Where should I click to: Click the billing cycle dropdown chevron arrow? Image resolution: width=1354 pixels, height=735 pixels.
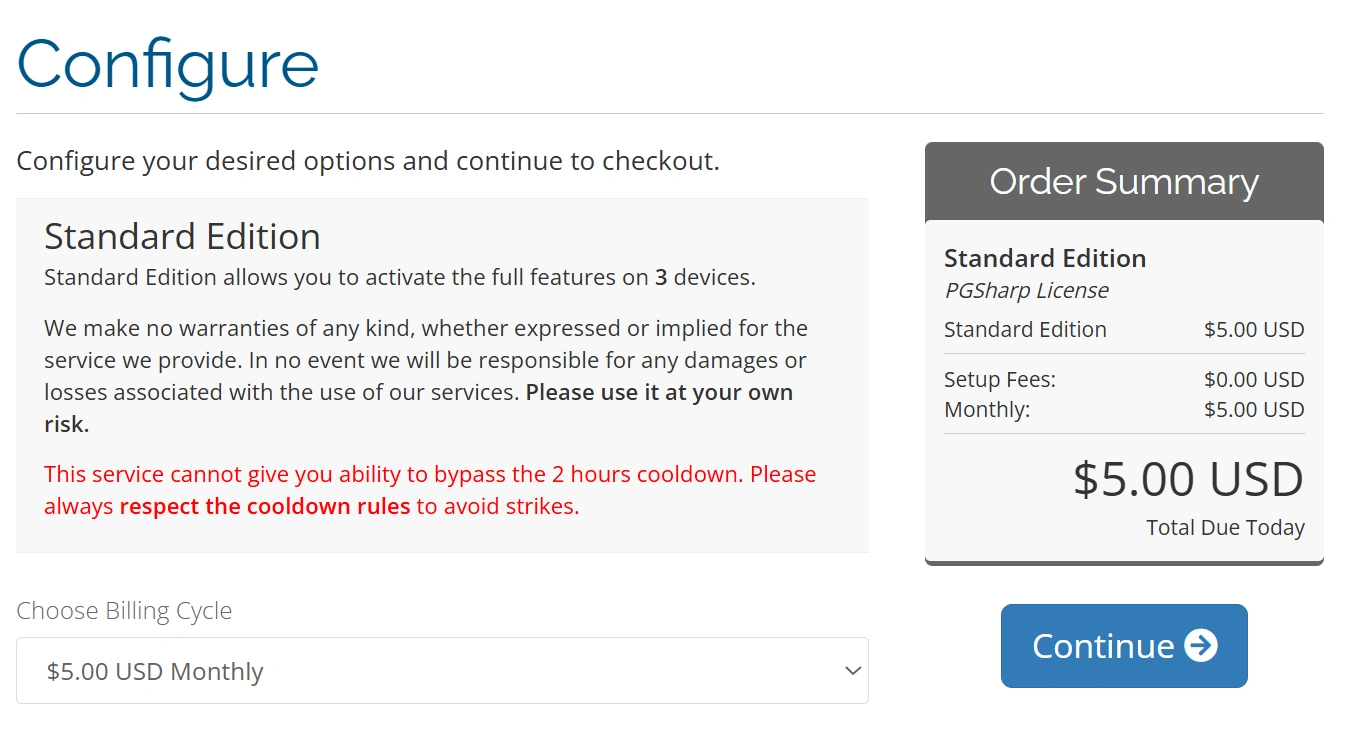(x=852, y=671)
